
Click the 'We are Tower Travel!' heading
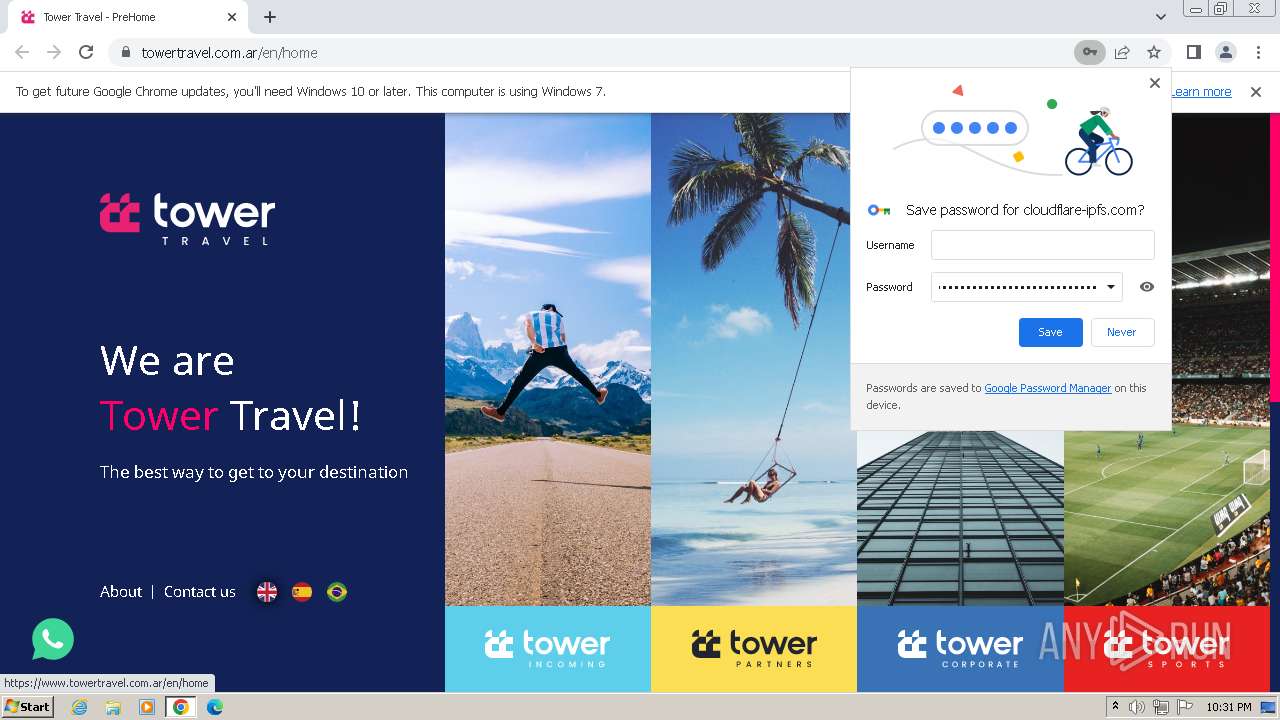pos(231,387)
